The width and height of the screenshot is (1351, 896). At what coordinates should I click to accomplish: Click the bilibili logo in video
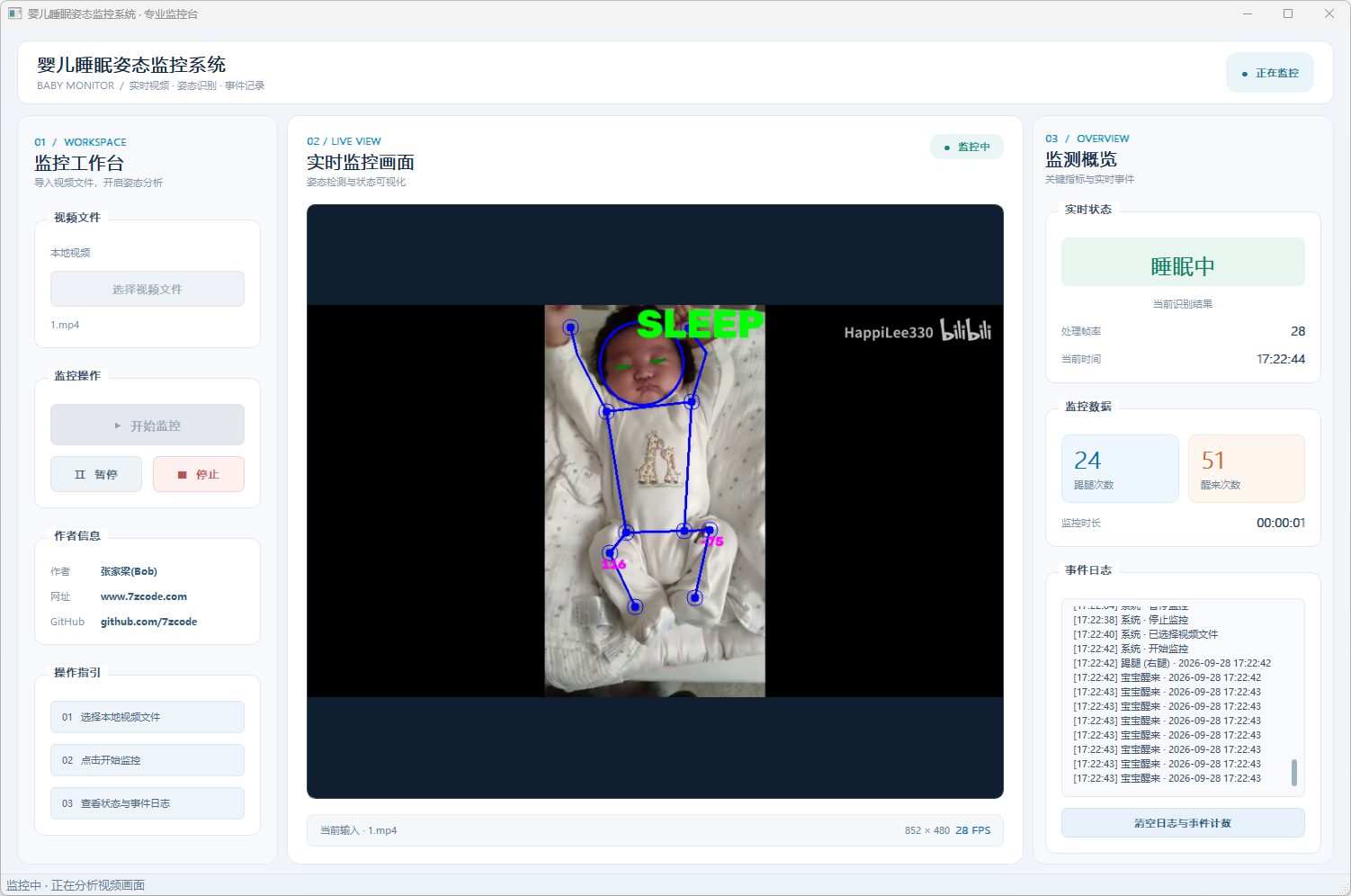pyautogui.click(x=966, y=330)
